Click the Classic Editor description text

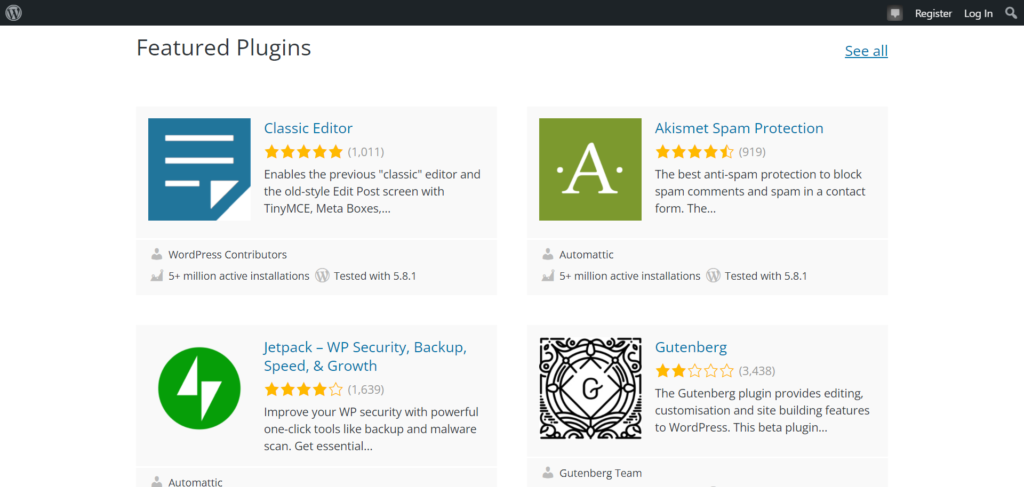[372, 192]
